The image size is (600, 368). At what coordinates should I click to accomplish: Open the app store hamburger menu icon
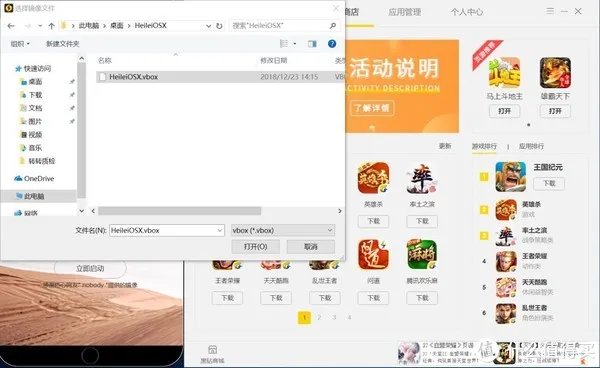tap(550, 11)
